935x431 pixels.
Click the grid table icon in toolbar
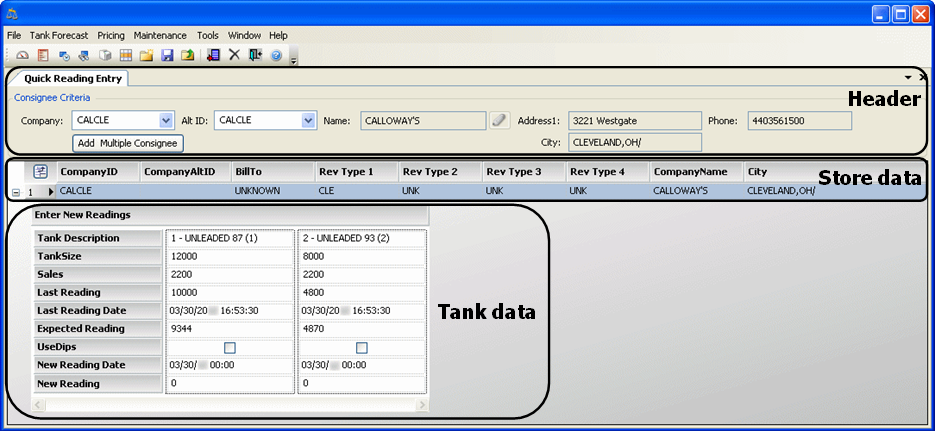126,55
